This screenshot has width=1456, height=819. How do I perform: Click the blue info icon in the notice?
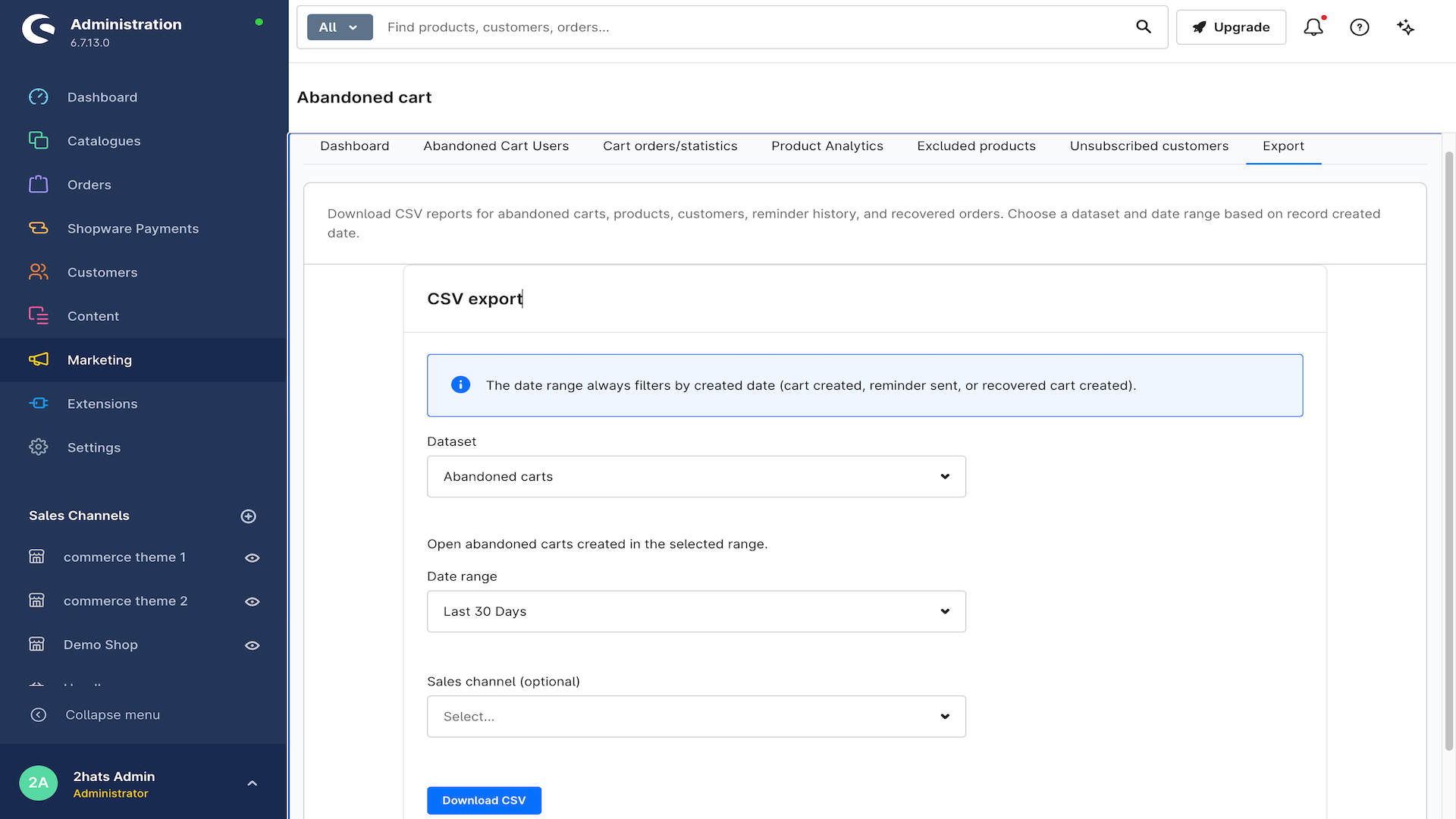coord(460,385)
